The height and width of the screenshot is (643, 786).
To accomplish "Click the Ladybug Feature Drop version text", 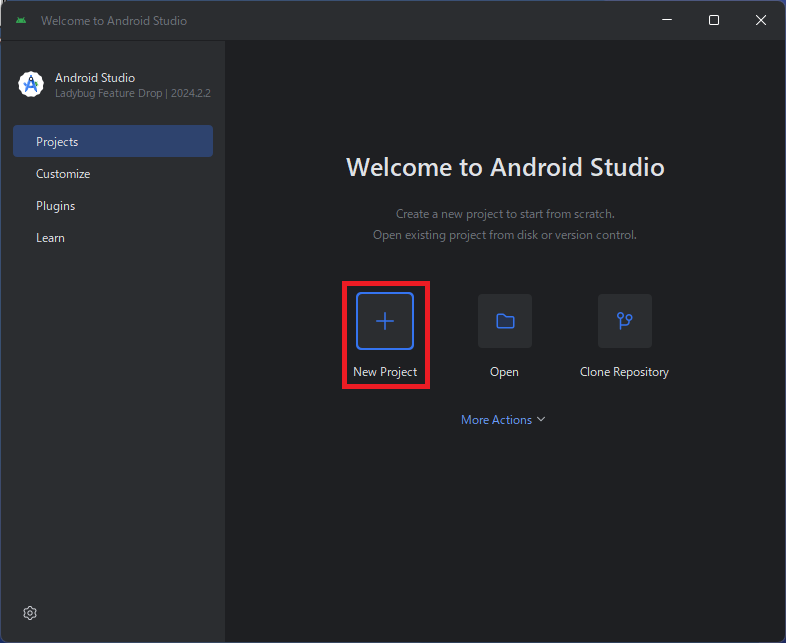I will pyautogui.click(x=132, y=93).
